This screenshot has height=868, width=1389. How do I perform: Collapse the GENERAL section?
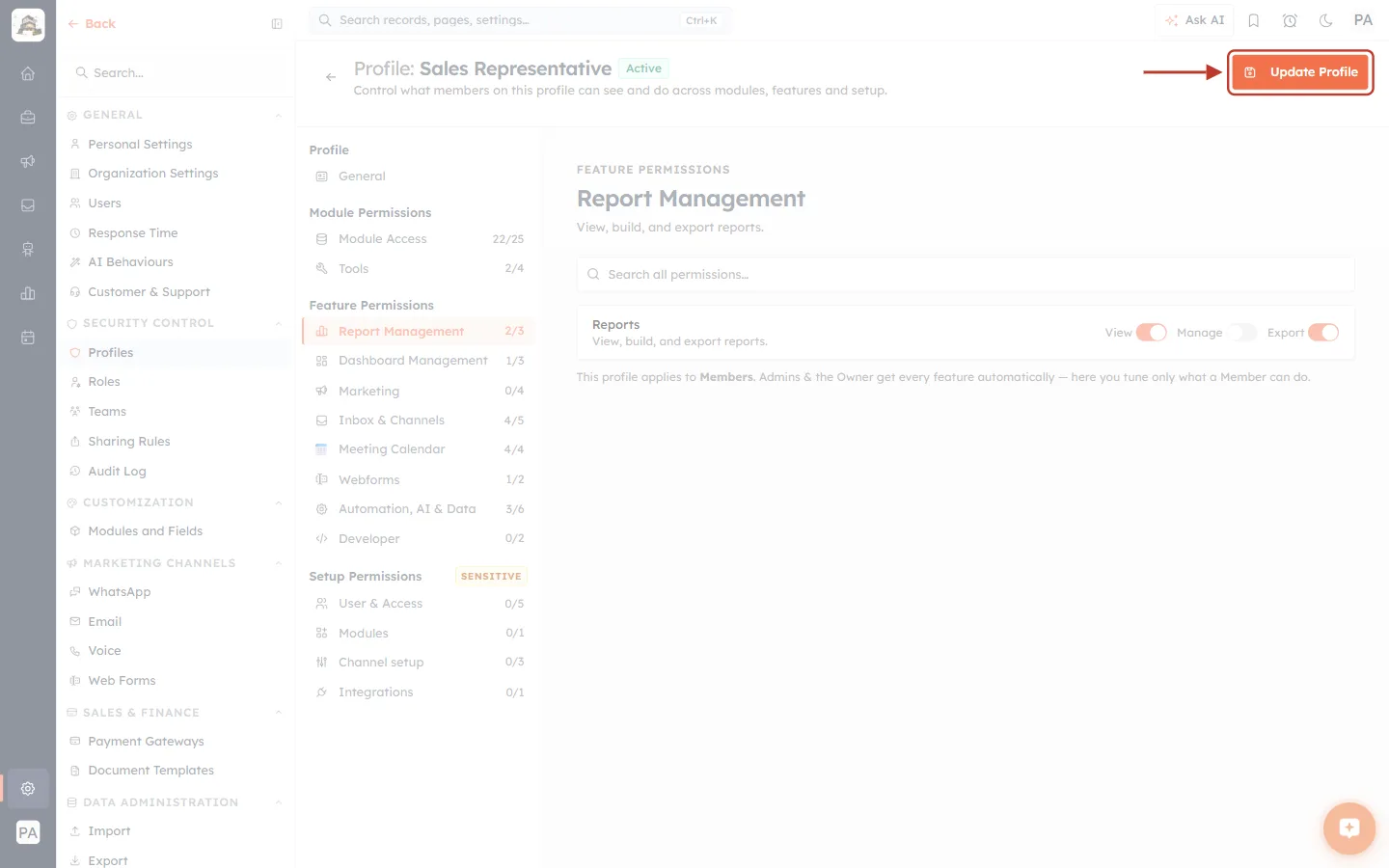click(279, 116)
